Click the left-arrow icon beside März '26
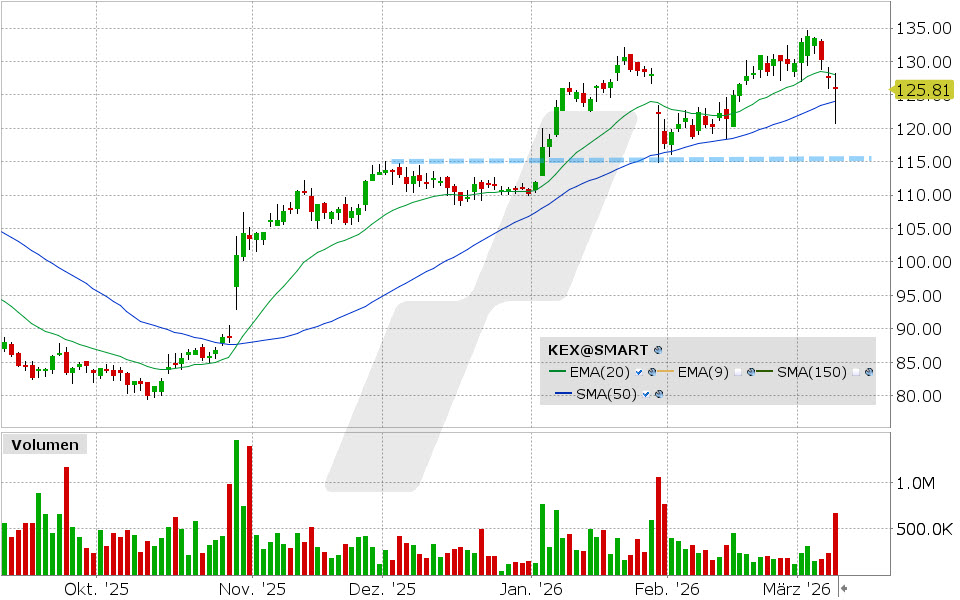Screen dimensions: 960x600 pos(844,588)
